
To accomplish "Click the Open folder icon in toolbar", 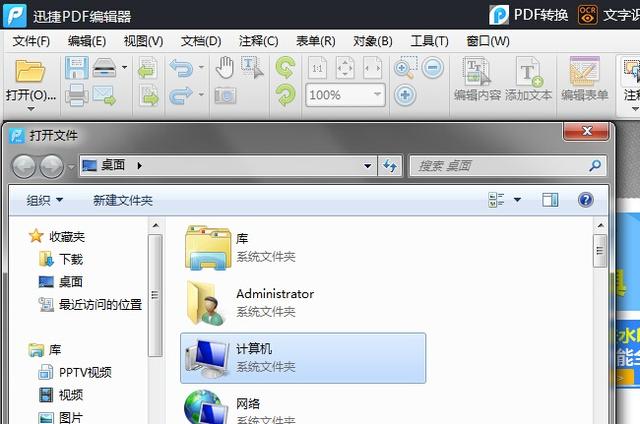I will coord(30,71).
